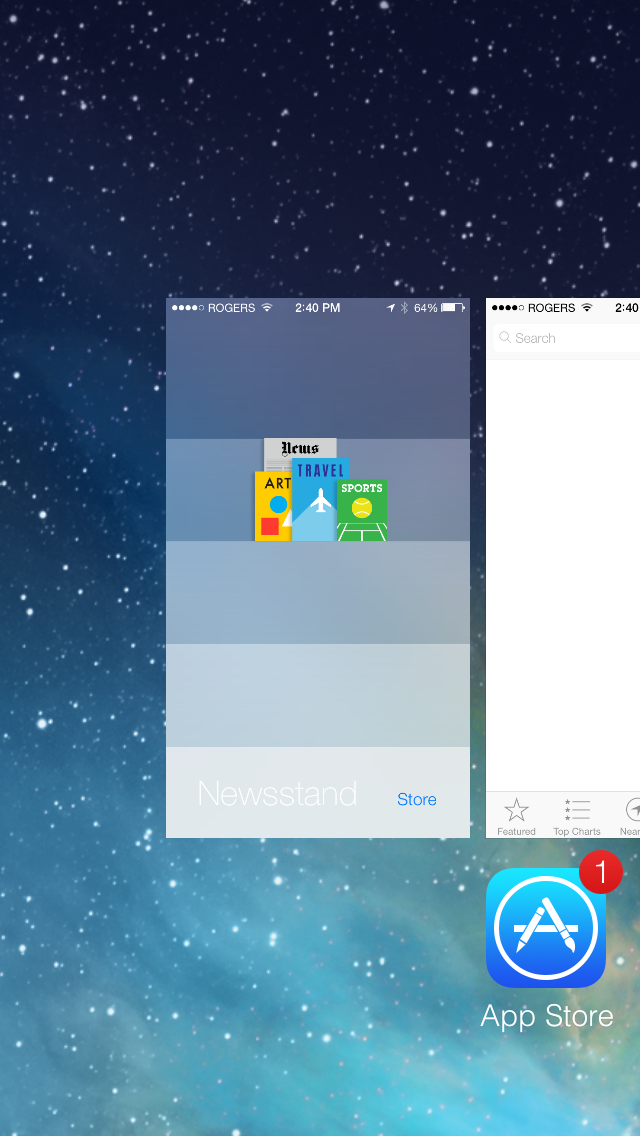Image resolution: width=640 pixels, height=1136 pixels.
Task: Select the Newsstand app preview card
Action: point(317,568)
